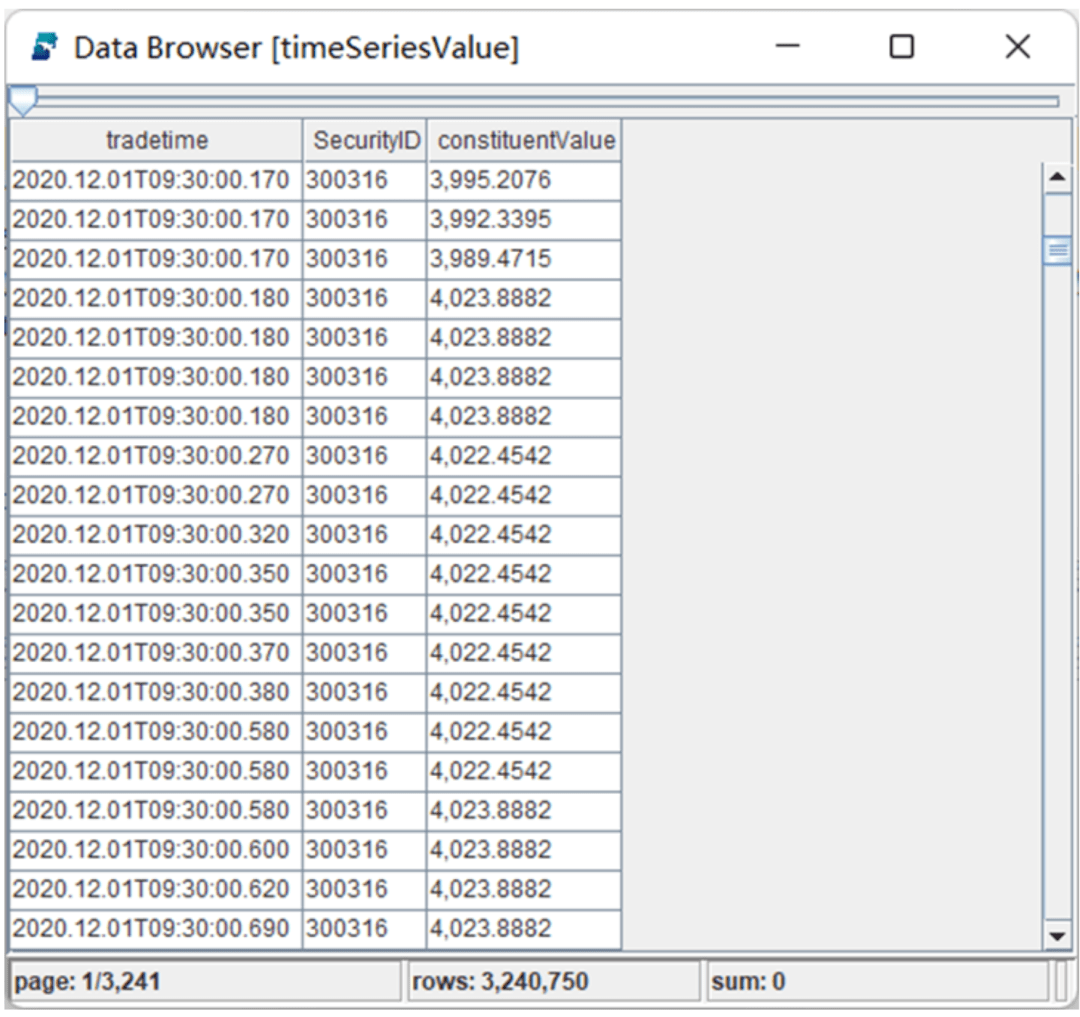This screenshot has width=1080, height=1017.
Task: Click the page 1/3,241 status field
Action: (x=205, y=981)
